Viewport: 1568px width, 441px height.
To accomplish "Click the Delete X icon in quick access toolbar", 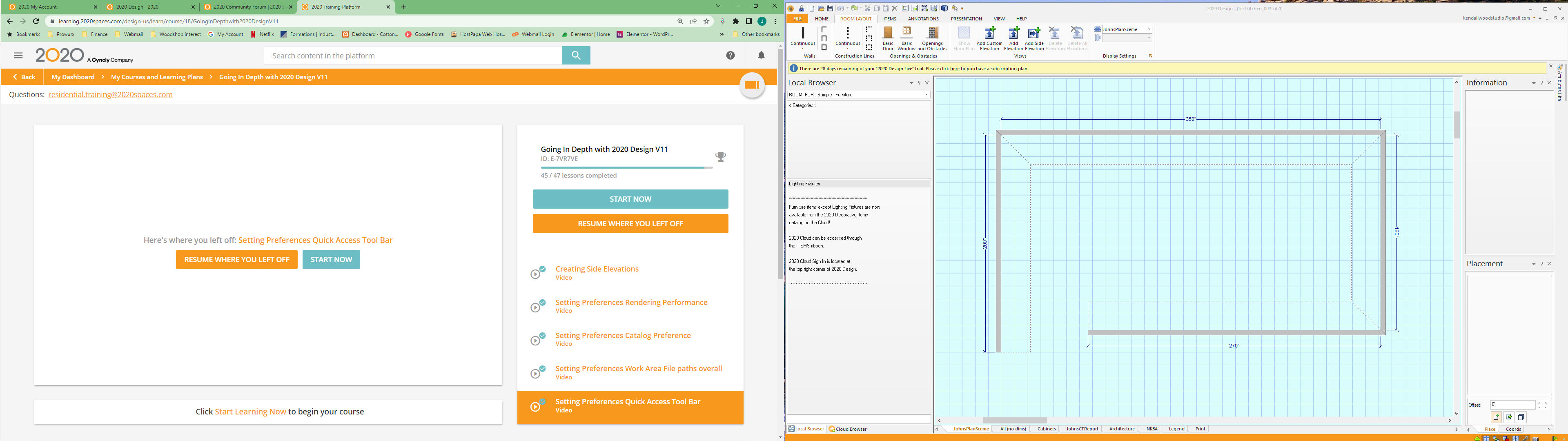I will pyautogui.click(x=895, y=9).
